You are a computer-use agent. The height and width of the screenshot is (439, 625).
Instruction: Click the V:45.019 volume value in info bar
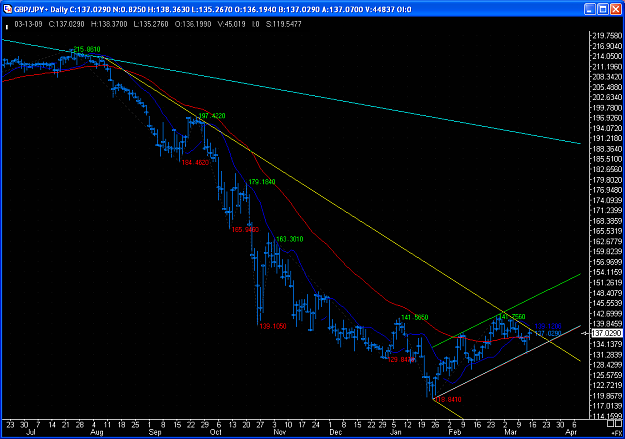pyautogui.click(x=232, y=24)
